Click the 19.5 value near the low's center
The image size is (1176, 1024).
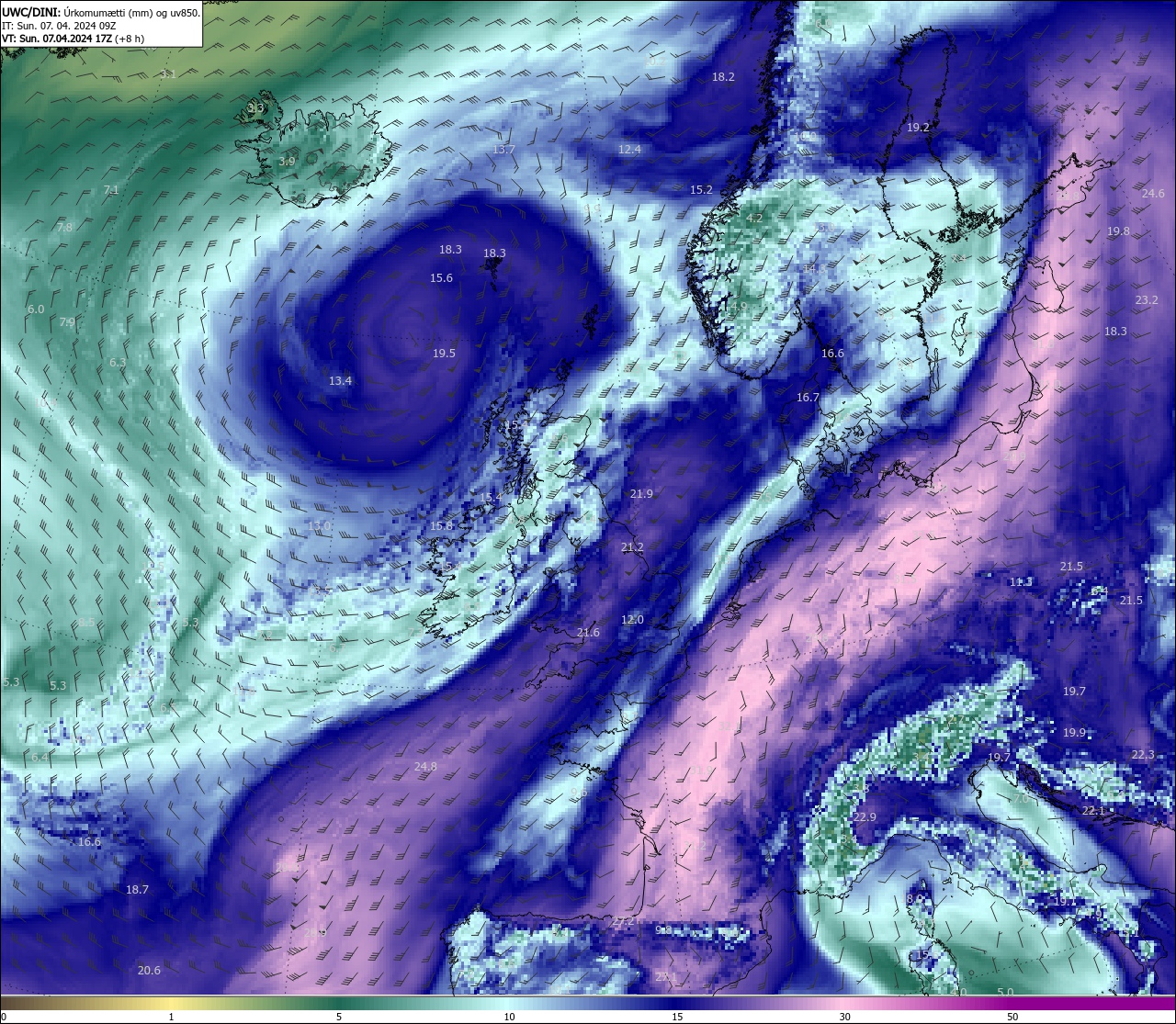tap(444, 353)
